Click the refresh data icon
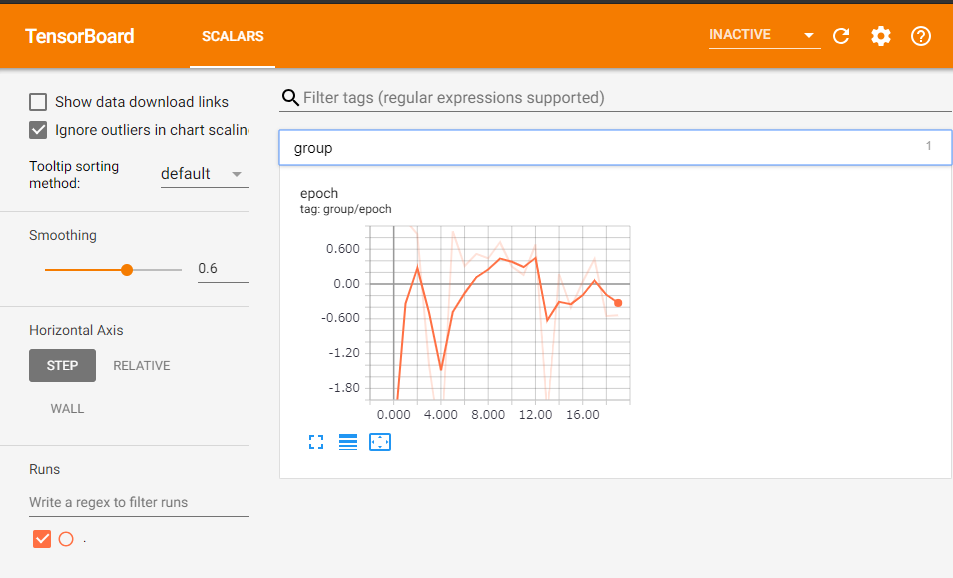The height and width of the screenshot is (578, 953). pyautogui.click(x=840, y=36)
